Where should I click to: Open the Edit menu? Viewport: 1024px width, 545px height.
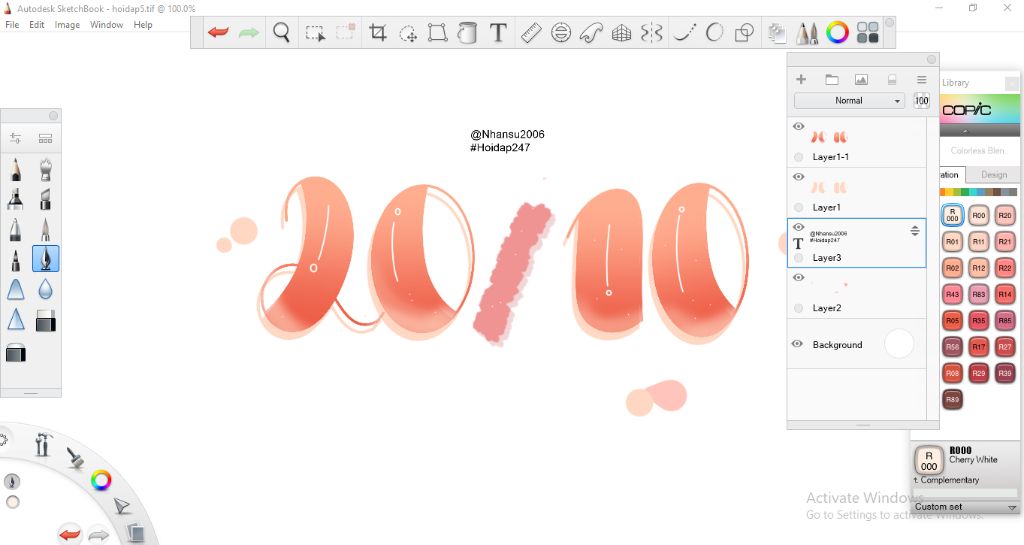click(x=37, y=25)
